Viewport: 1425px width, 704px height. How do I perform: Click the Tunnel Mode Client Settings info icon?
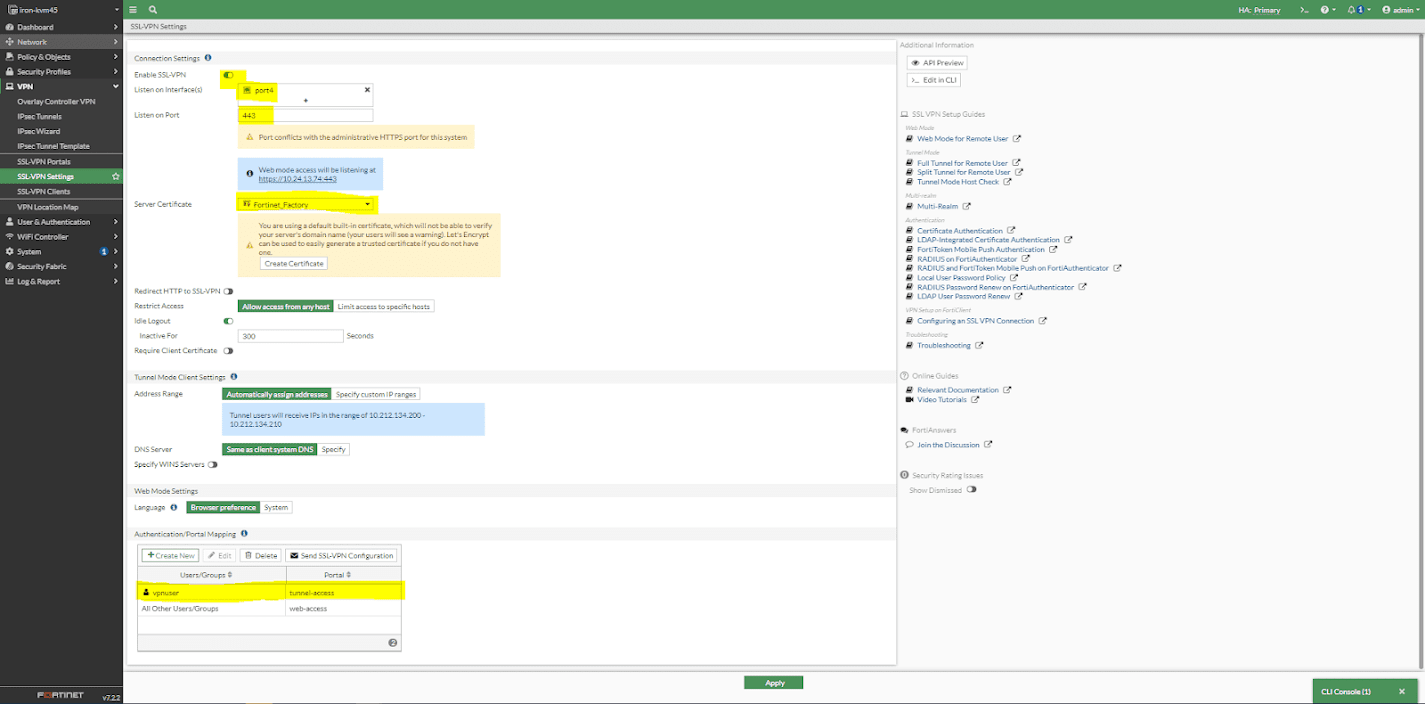pyautogui.click(x=234, y=377)
